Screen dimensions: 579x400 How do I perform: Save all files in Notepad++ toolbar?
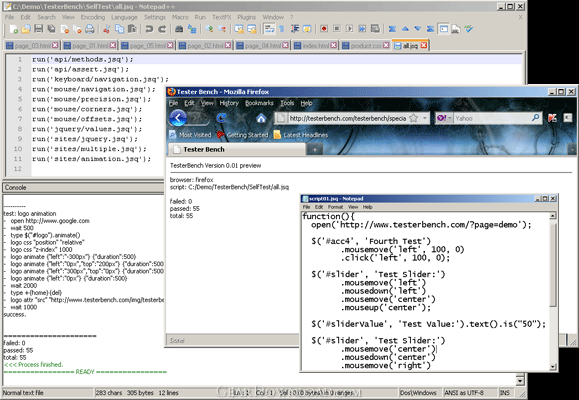point(51,29)
